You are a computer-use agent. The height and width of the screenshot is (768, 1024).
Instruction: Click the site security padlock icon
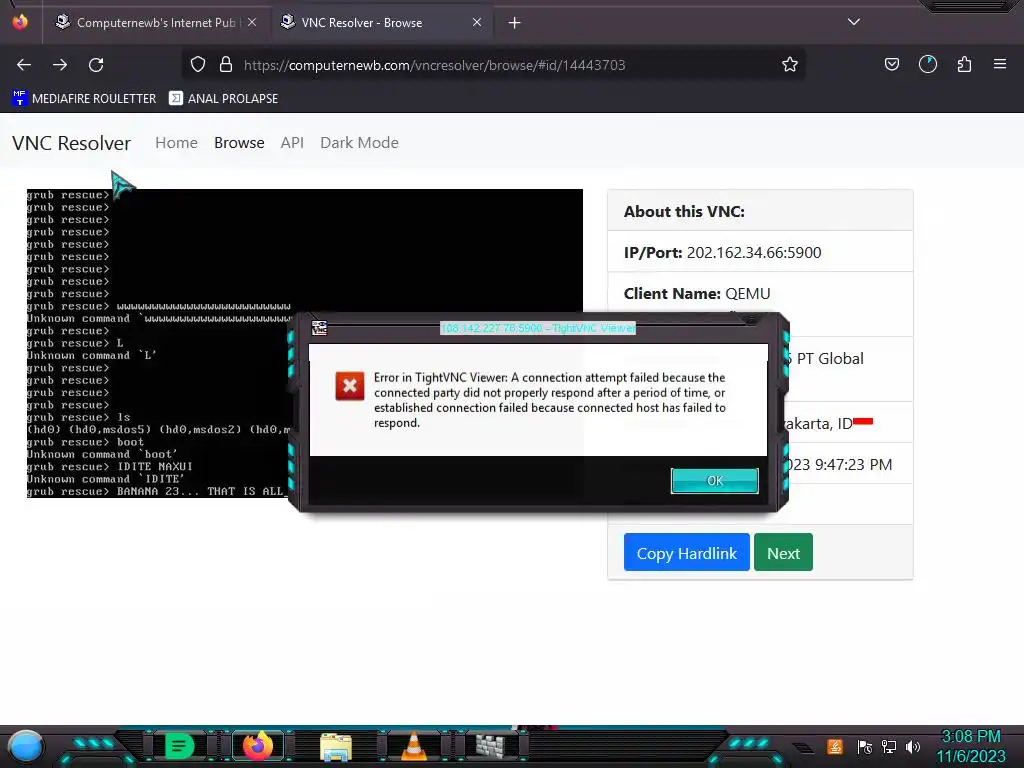(226, 65)
